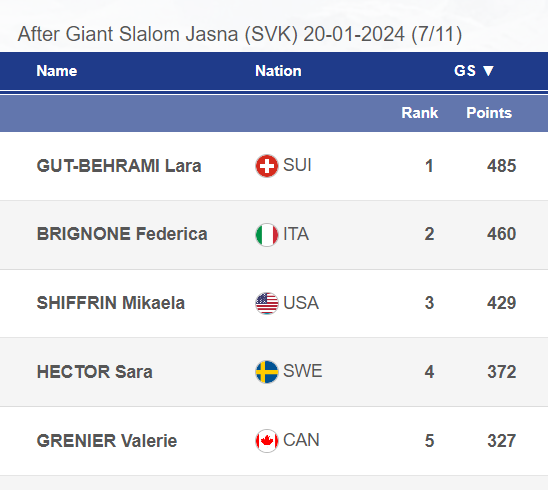
Task: Click the Name column header
Action: pyautogui.click(x=57, y=71)
